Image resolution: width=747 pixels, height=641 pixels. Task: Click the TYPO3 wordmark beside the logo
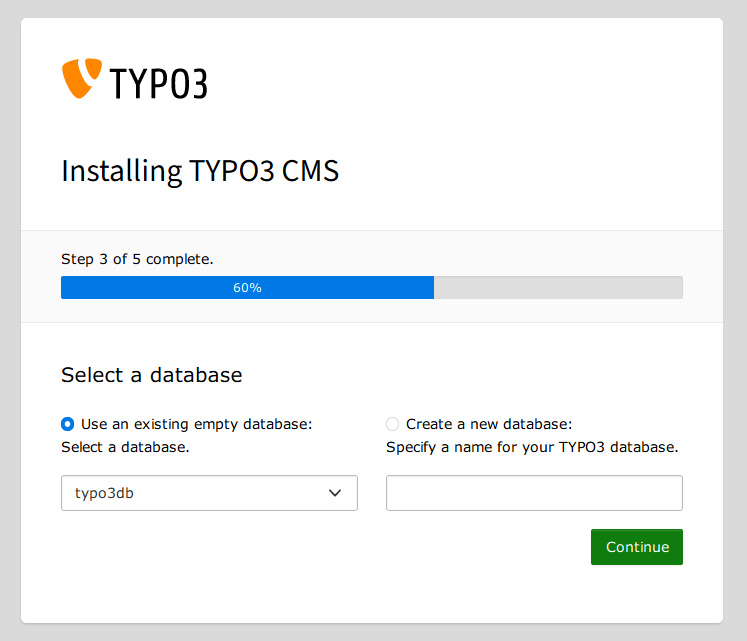click(x=159, y=83)
